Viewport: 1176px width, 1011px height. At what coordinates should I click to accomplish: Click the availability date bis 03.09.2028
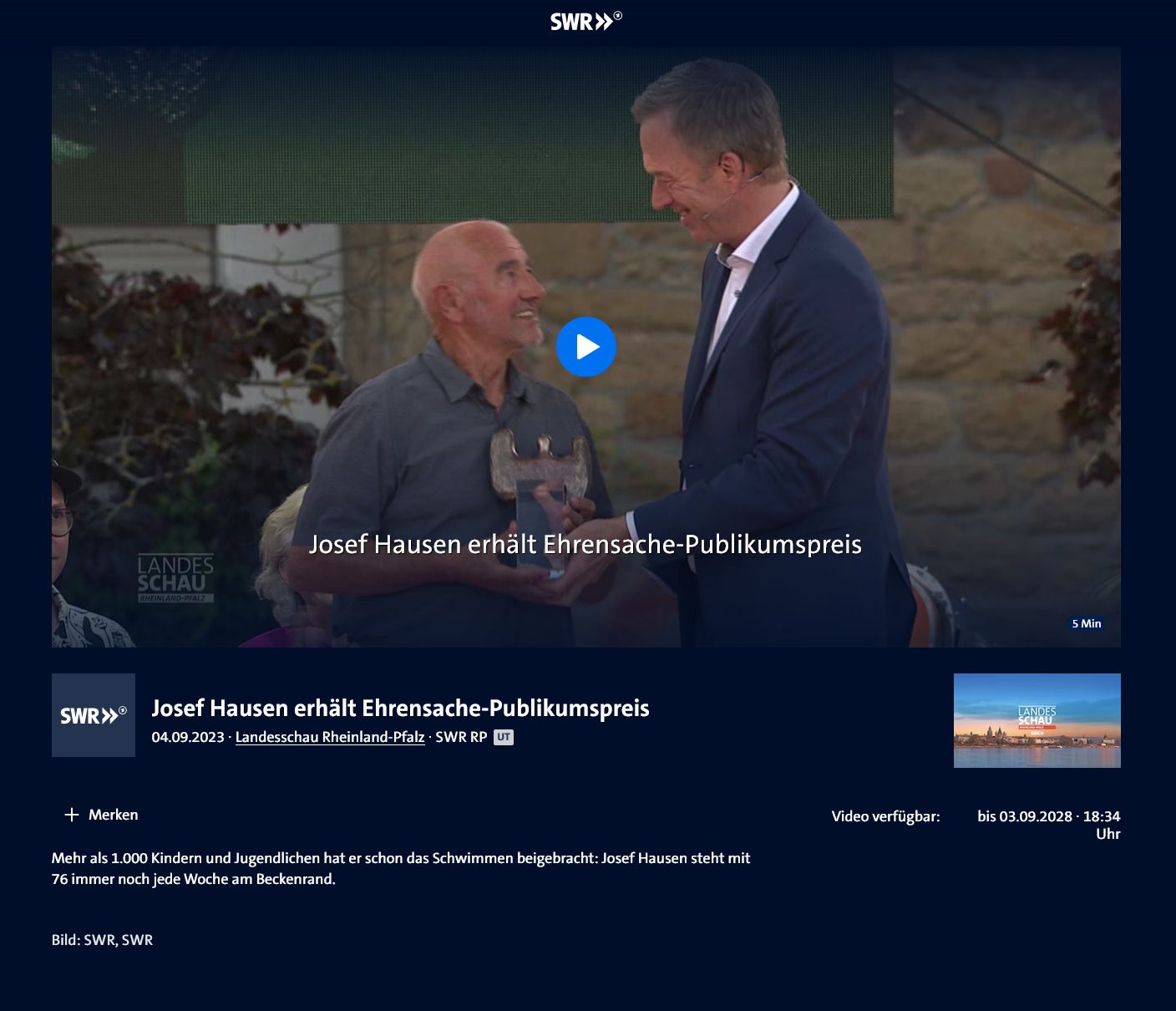[1025, 816]
